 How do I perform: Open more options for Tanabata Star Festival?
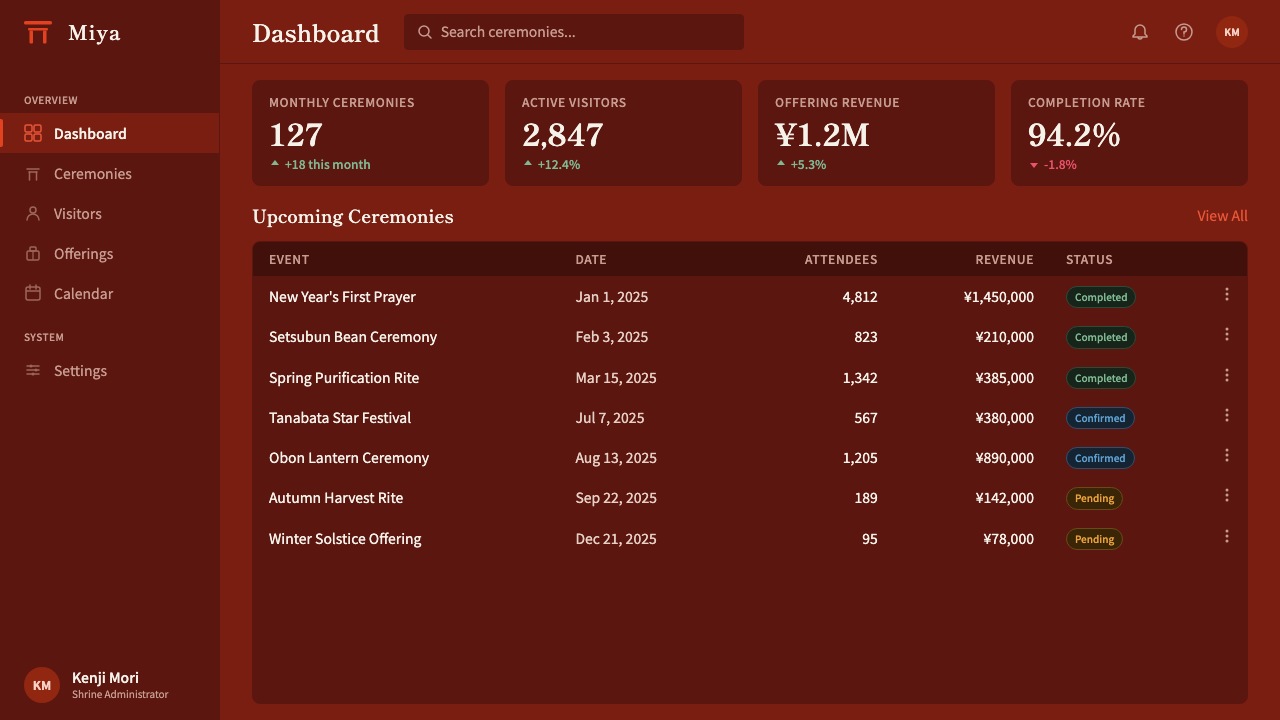click(1227, 416)
